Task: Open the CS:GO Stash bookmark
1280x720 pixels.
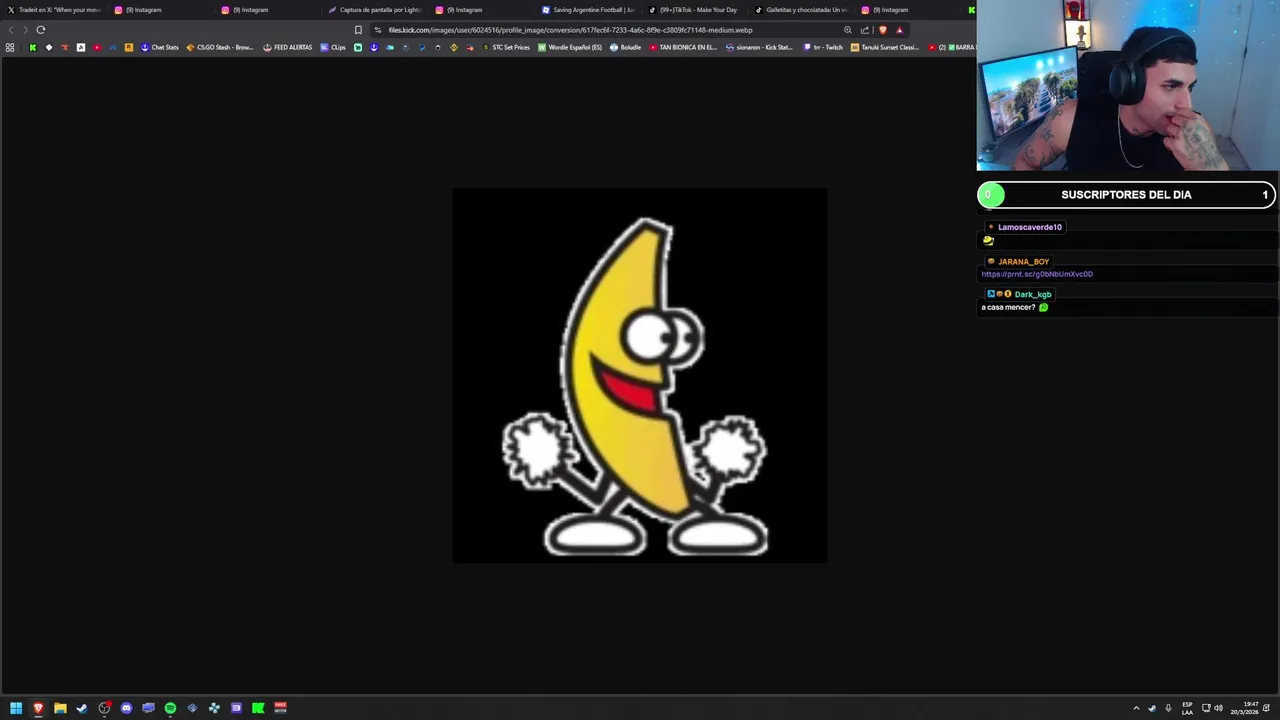Action: pyautogui.click(x=220, y=47)
